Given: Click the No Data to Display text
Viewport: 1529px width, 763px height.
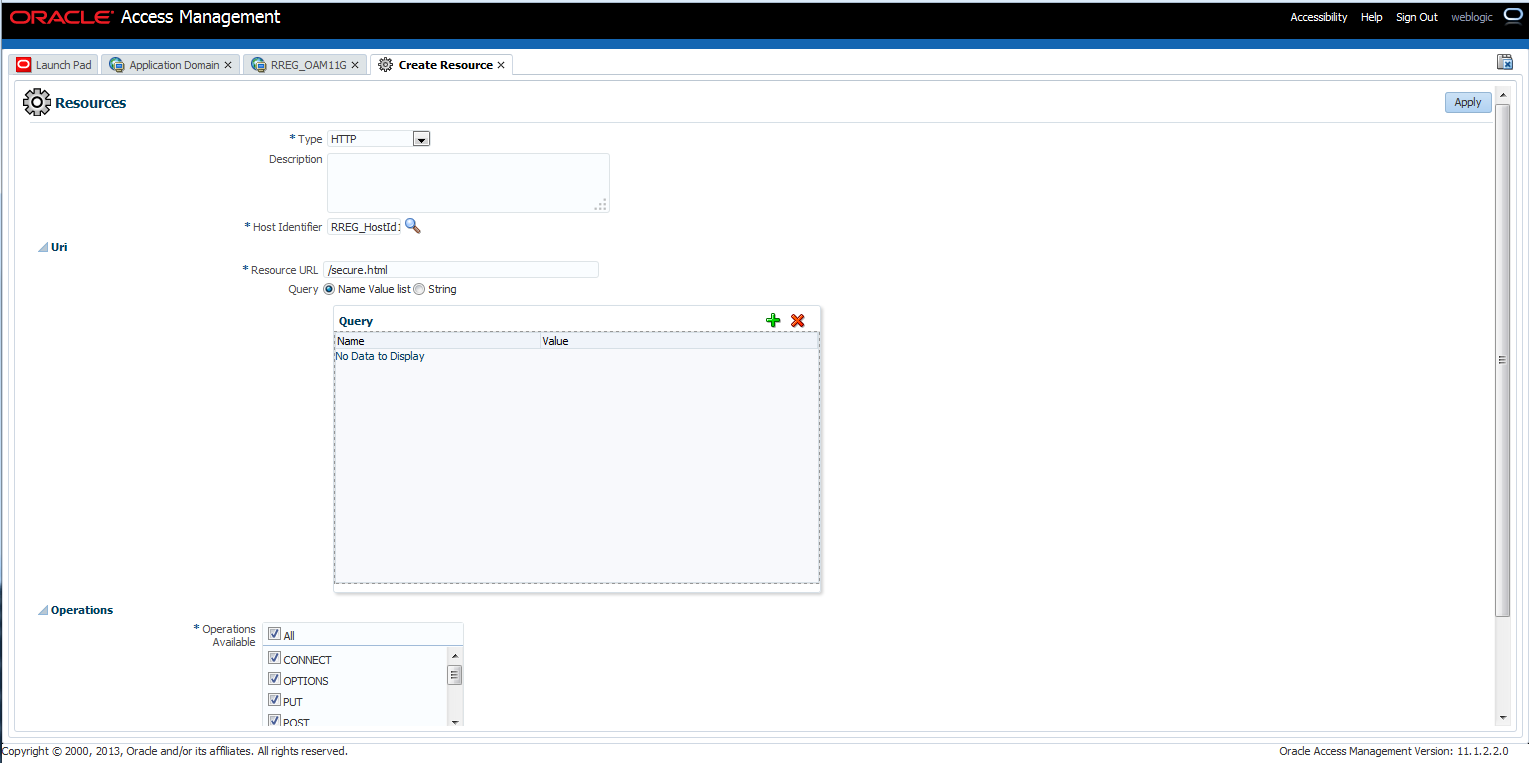Looking at the screenshot, I should (380, 356).
